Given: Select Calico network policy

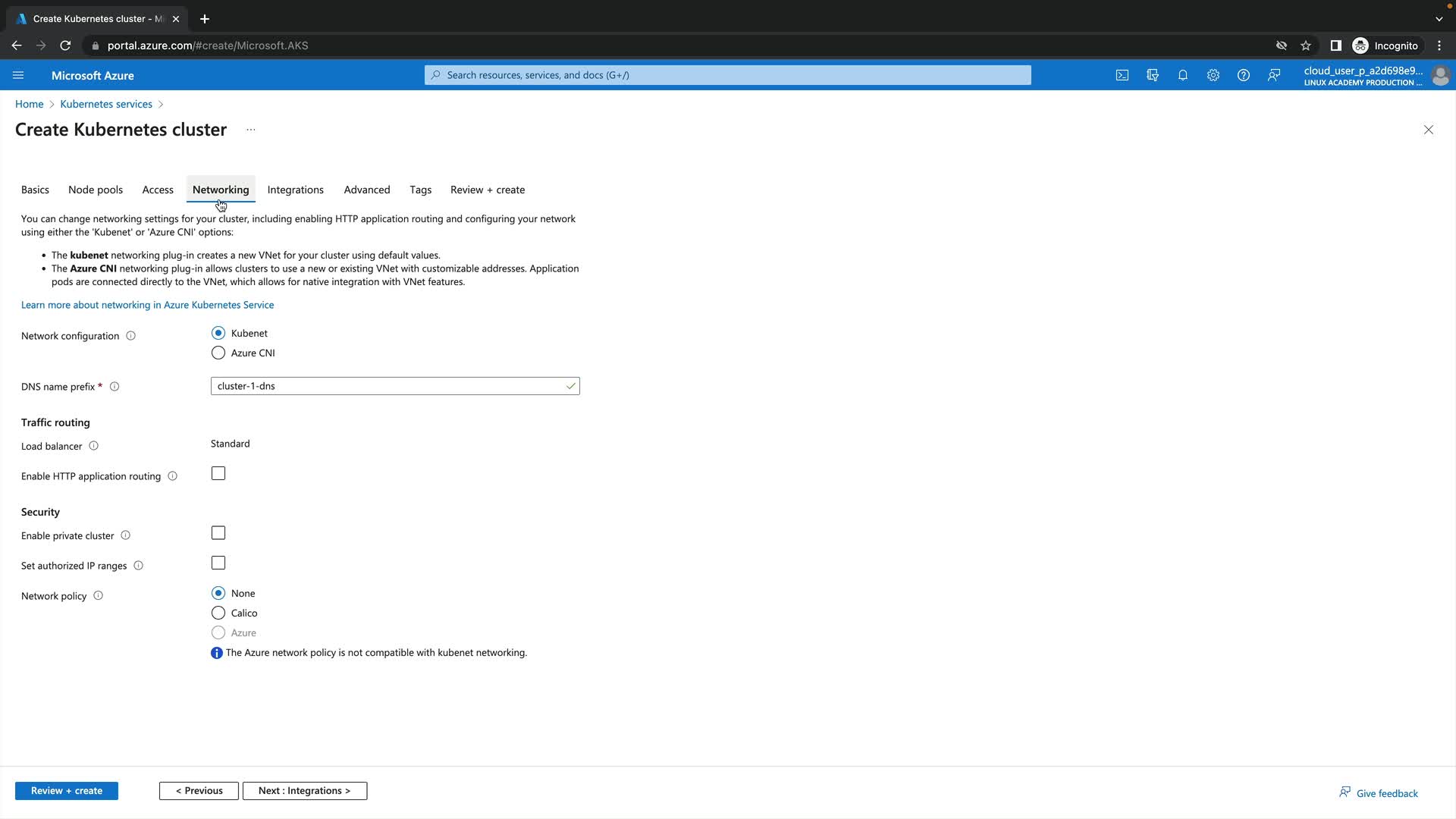Looking at the screenshot, I should (x=218, y=613).
